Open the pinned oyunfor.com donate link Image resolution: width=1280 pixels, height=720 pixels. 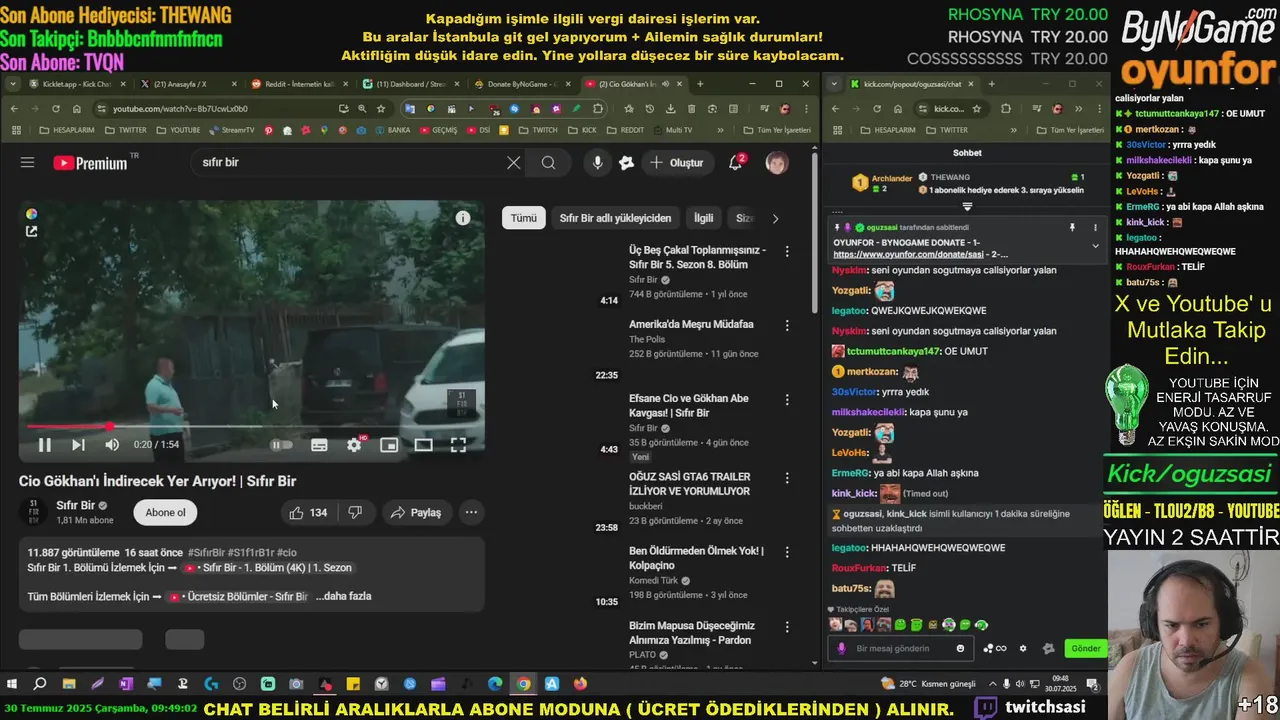(x=908, y=255)
